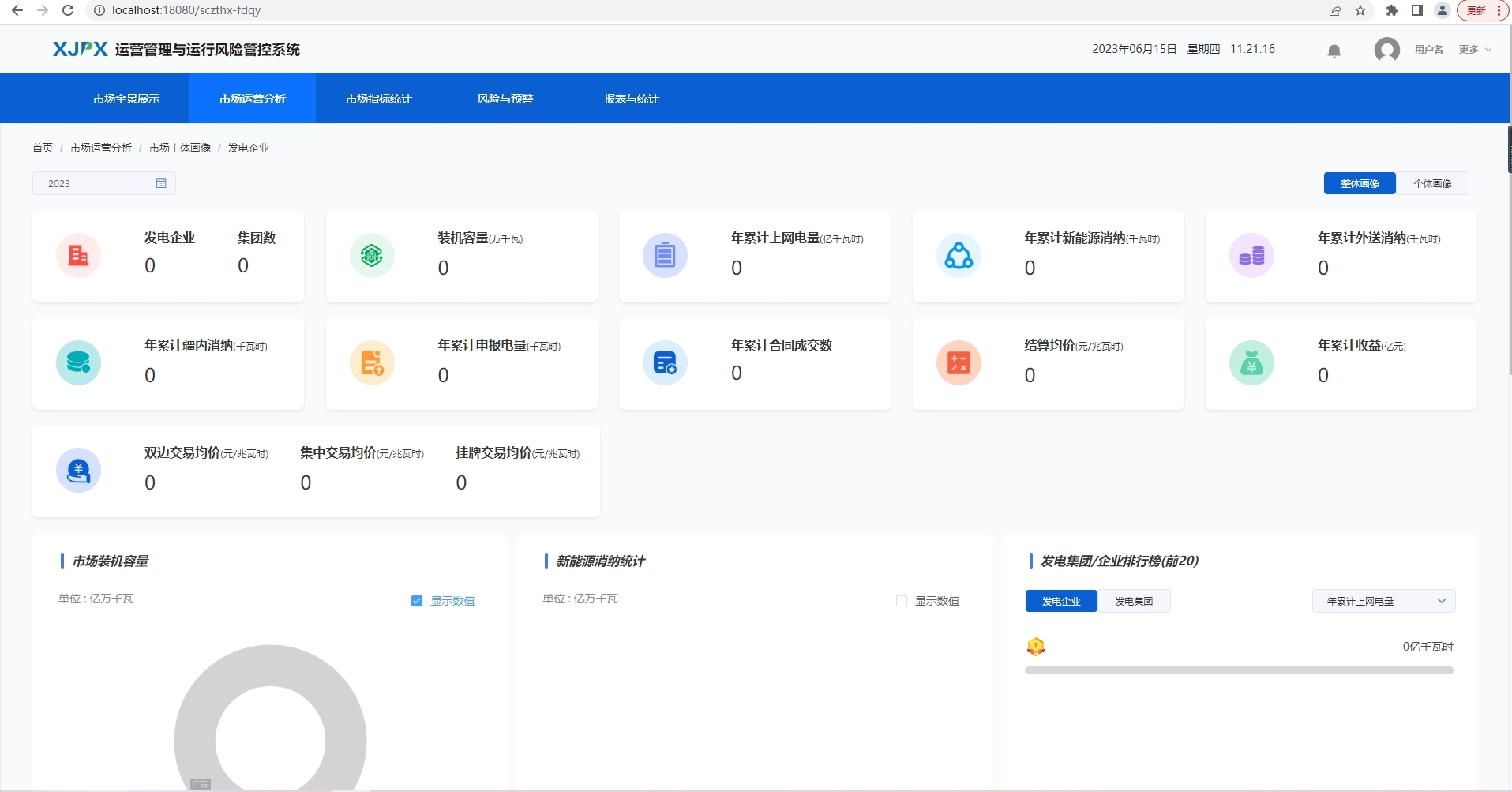The image size is (1512, 792).
Task: Click the gold rank-one medal icon
Action: pyautogui.click(x=1036, y=647)
